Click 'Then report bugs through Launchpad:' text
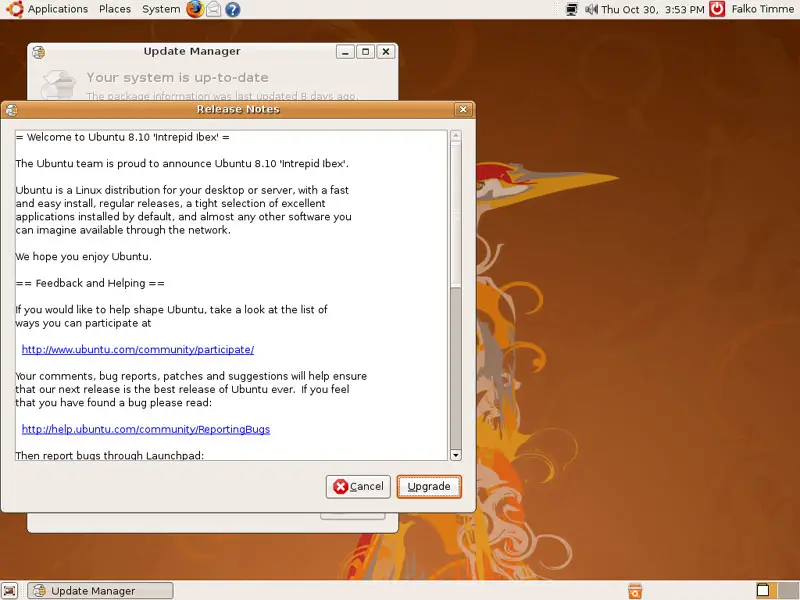800x600 pixels. [110, 455]
